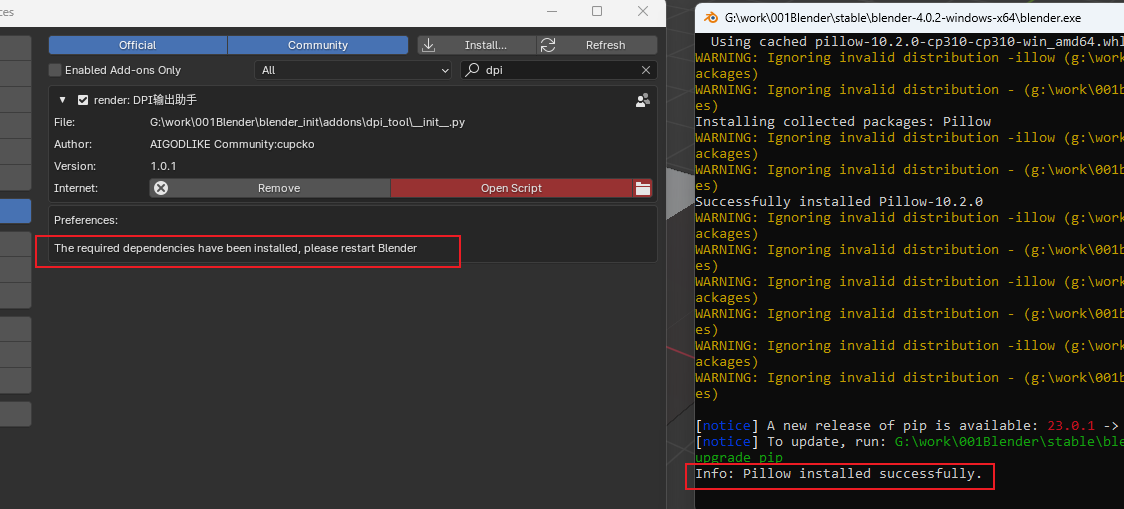Screen dimensions: 1124x509
Task: Click author text AIGODLIKE Community:cupcko
Action: pyautogui.click(x=232, y=144)
